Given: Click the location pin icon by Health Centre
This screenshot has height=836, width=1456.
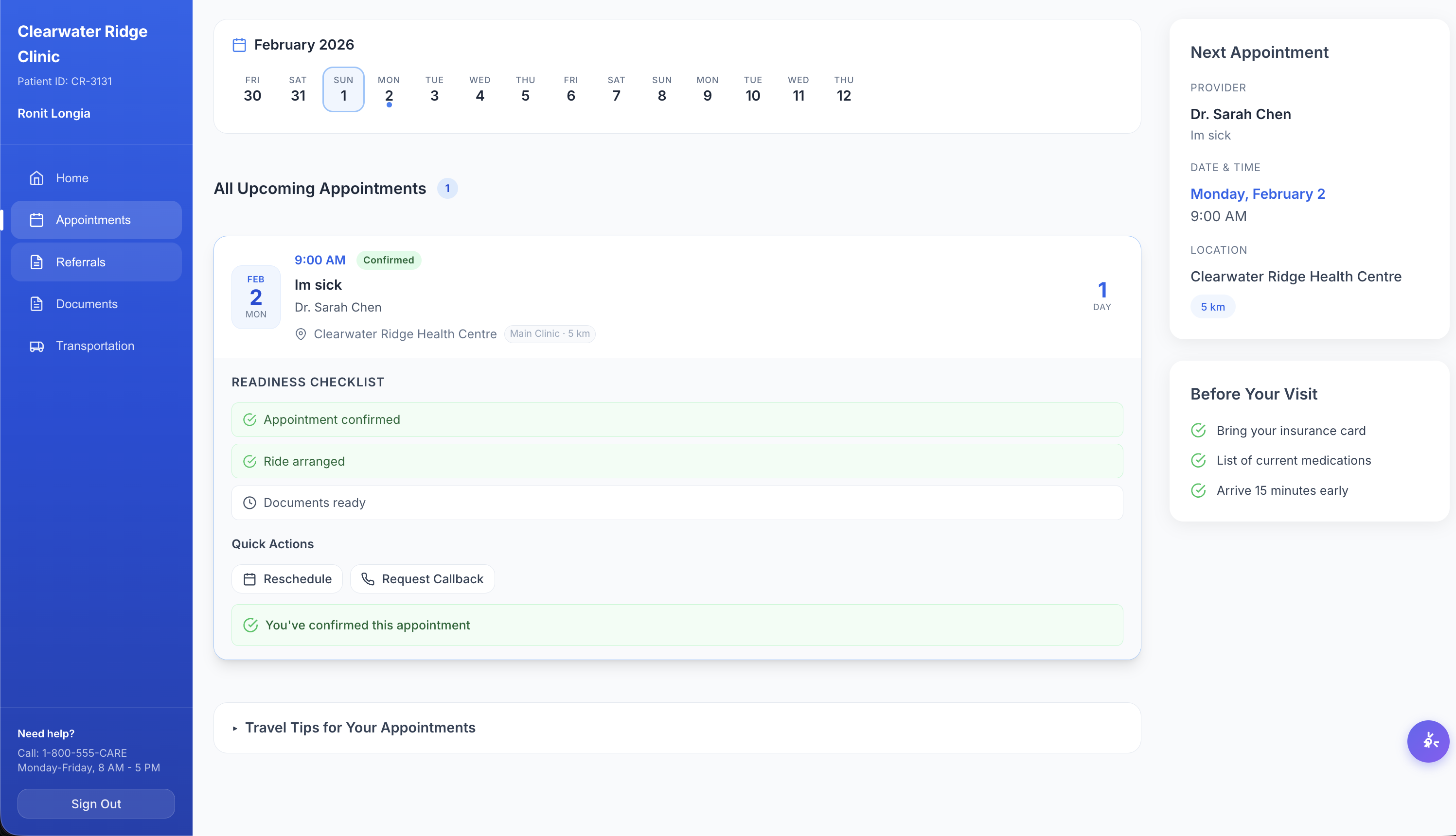Looking at the screenshot, I should [x=301, y=334].
